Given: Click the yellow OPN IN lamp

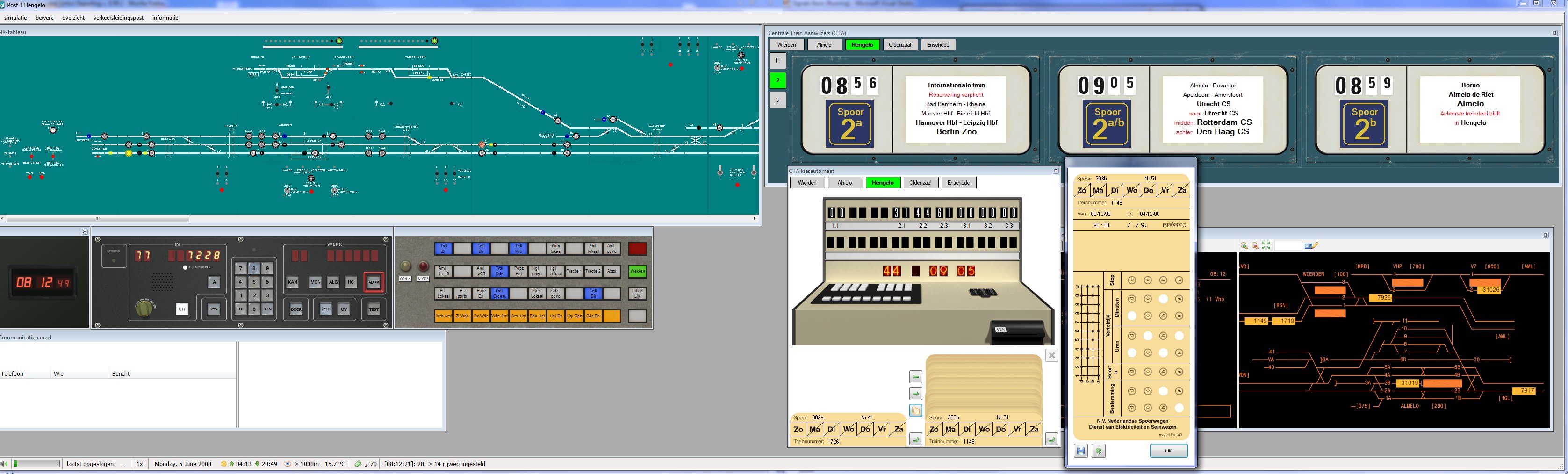Looking at the screenshot, I should [405, 266].
